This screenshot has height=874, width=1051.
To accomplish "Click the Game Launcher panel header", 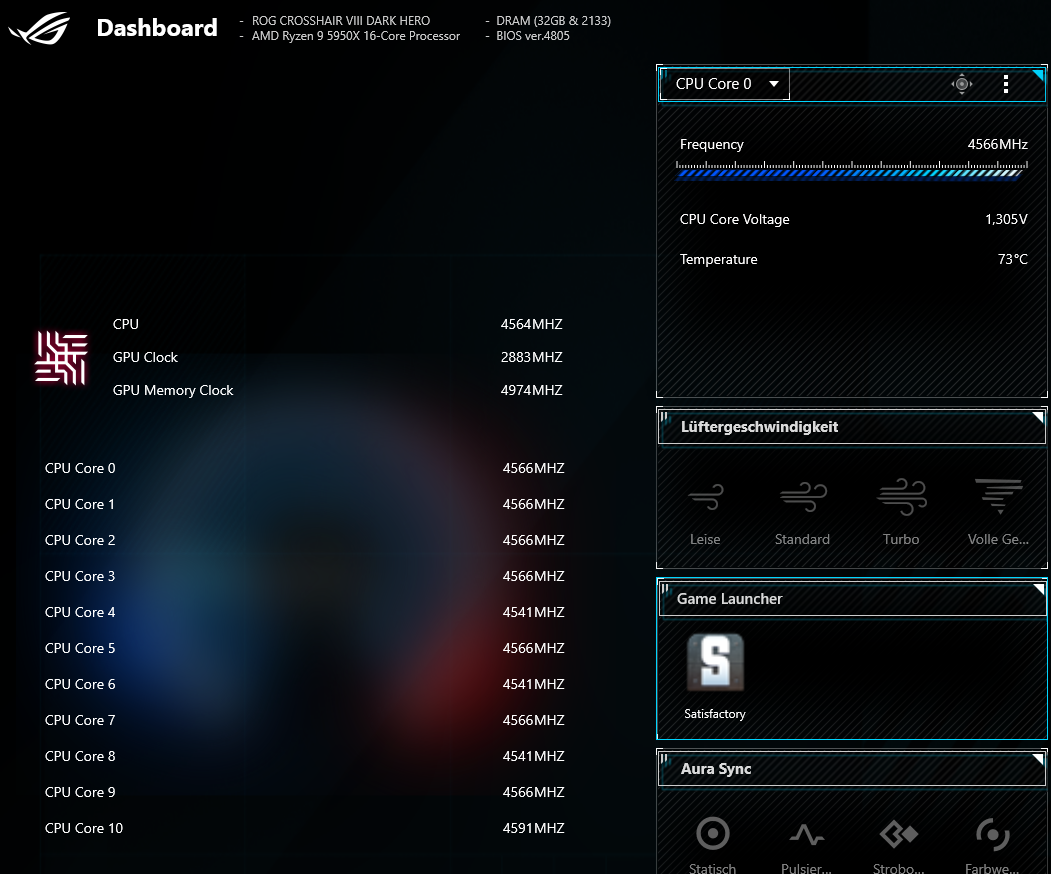I will (851, 599).
